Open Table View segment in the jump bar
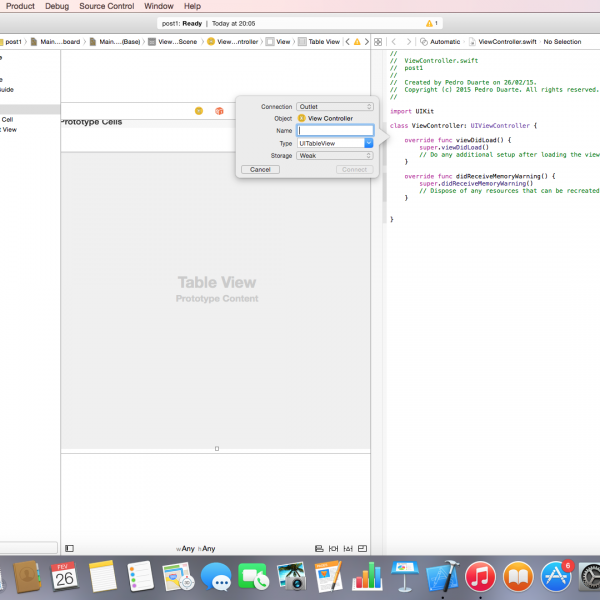This screenshot has width=600, height=600. tap(319, 42)
